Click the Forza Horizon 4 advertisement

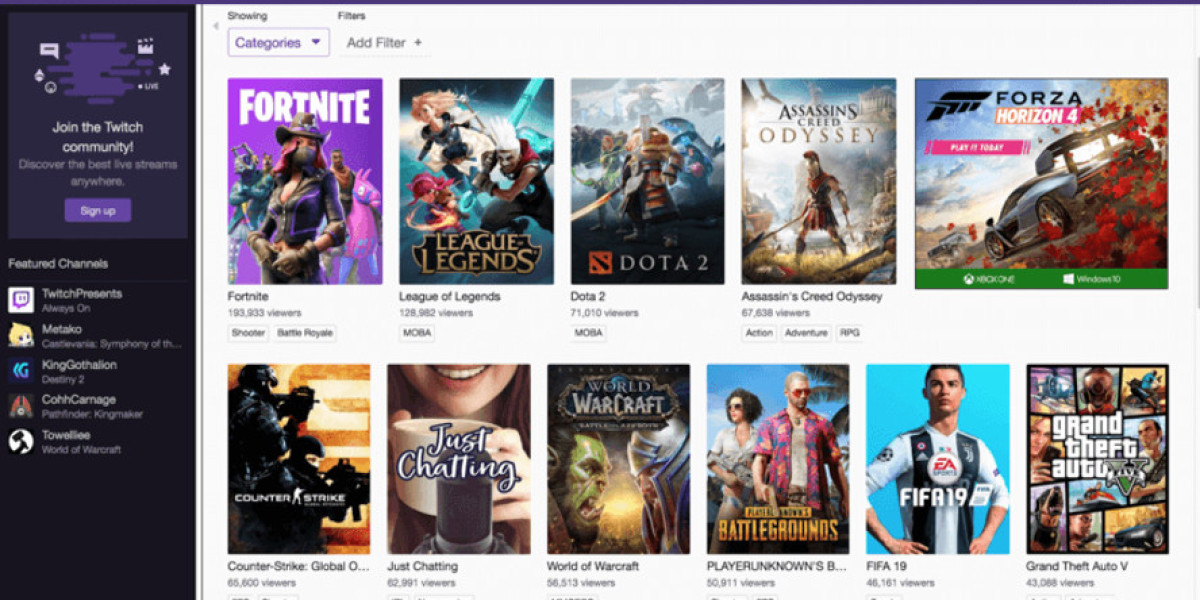coord(1041,183)
